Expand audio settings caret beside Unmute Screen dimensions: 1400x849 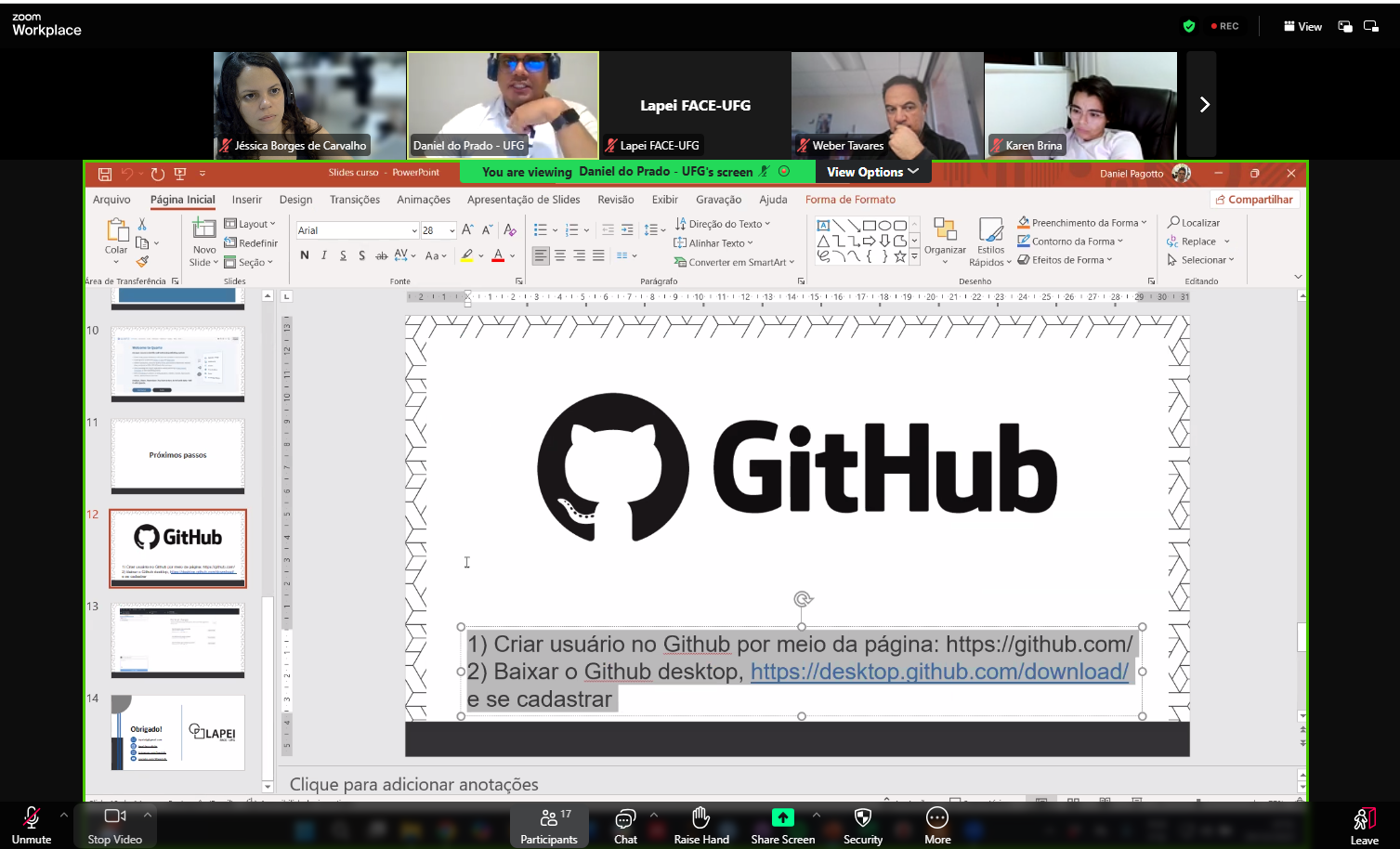click(63, 815)
